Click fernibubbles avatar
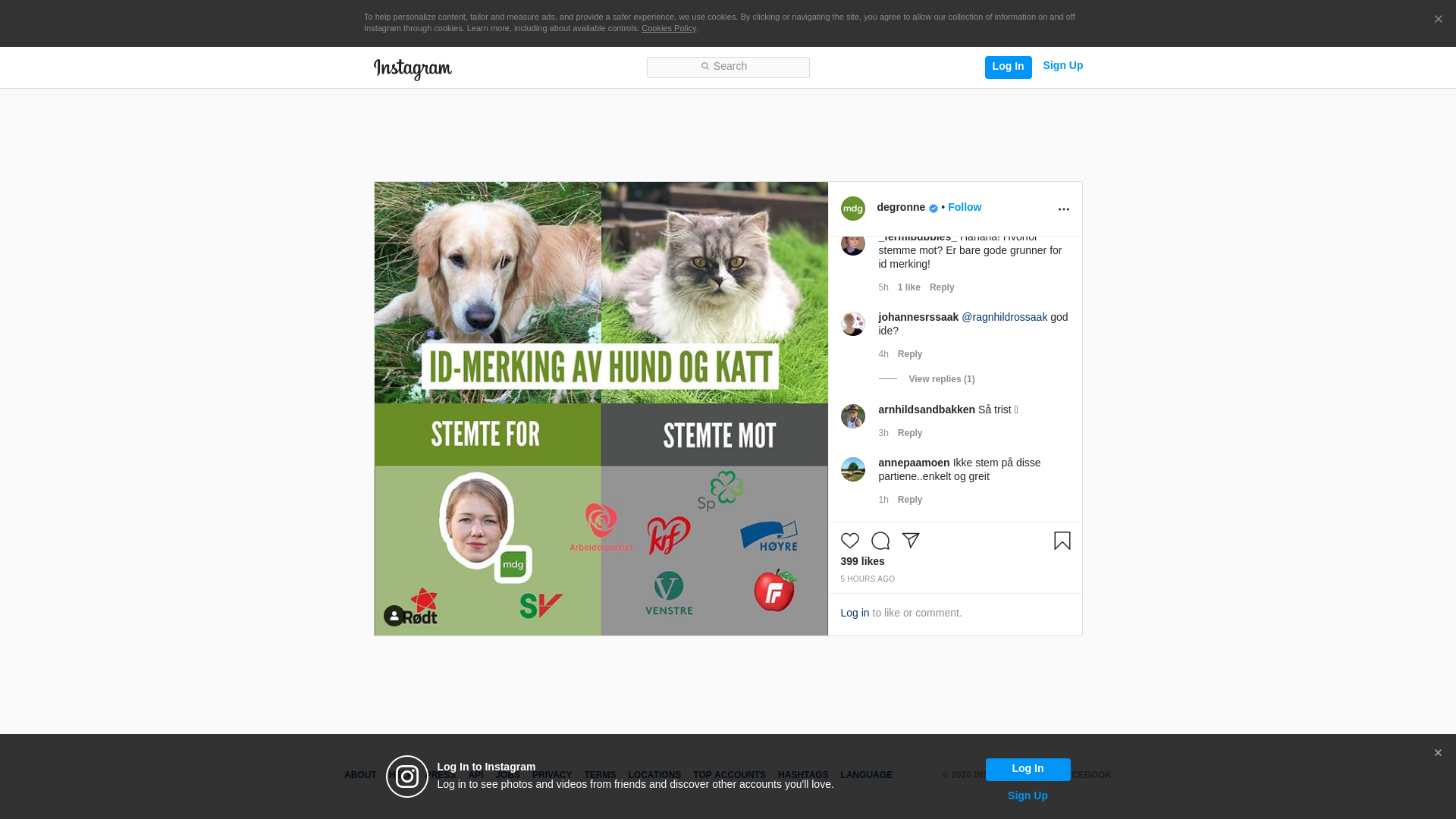Screen dimensions: 1456x819 [x=852, y=246]
